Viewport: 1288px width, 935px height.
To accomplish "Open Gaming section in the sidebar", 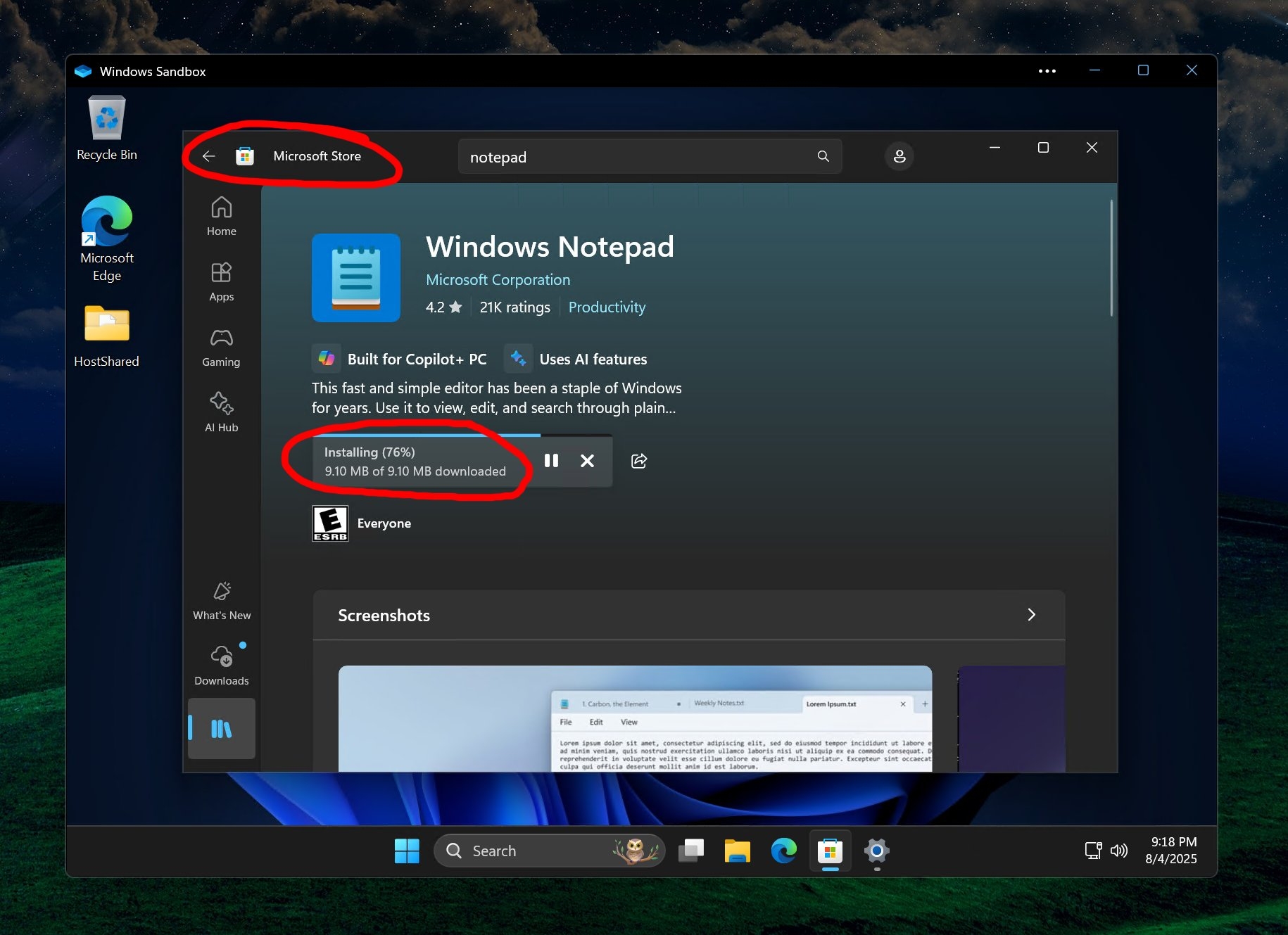I will [x=221, y=347].
